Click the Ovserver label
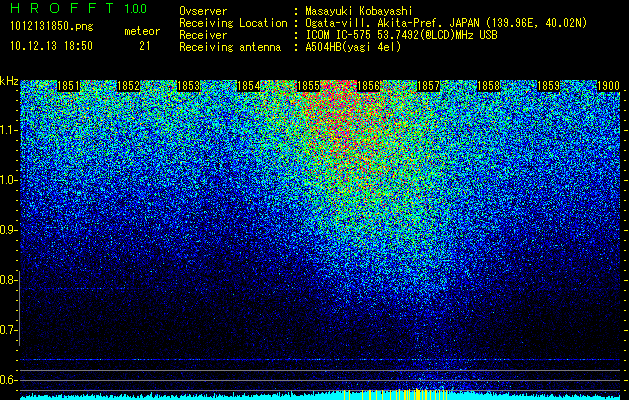This screenshot has height=400, width=629. click(203, 11)
